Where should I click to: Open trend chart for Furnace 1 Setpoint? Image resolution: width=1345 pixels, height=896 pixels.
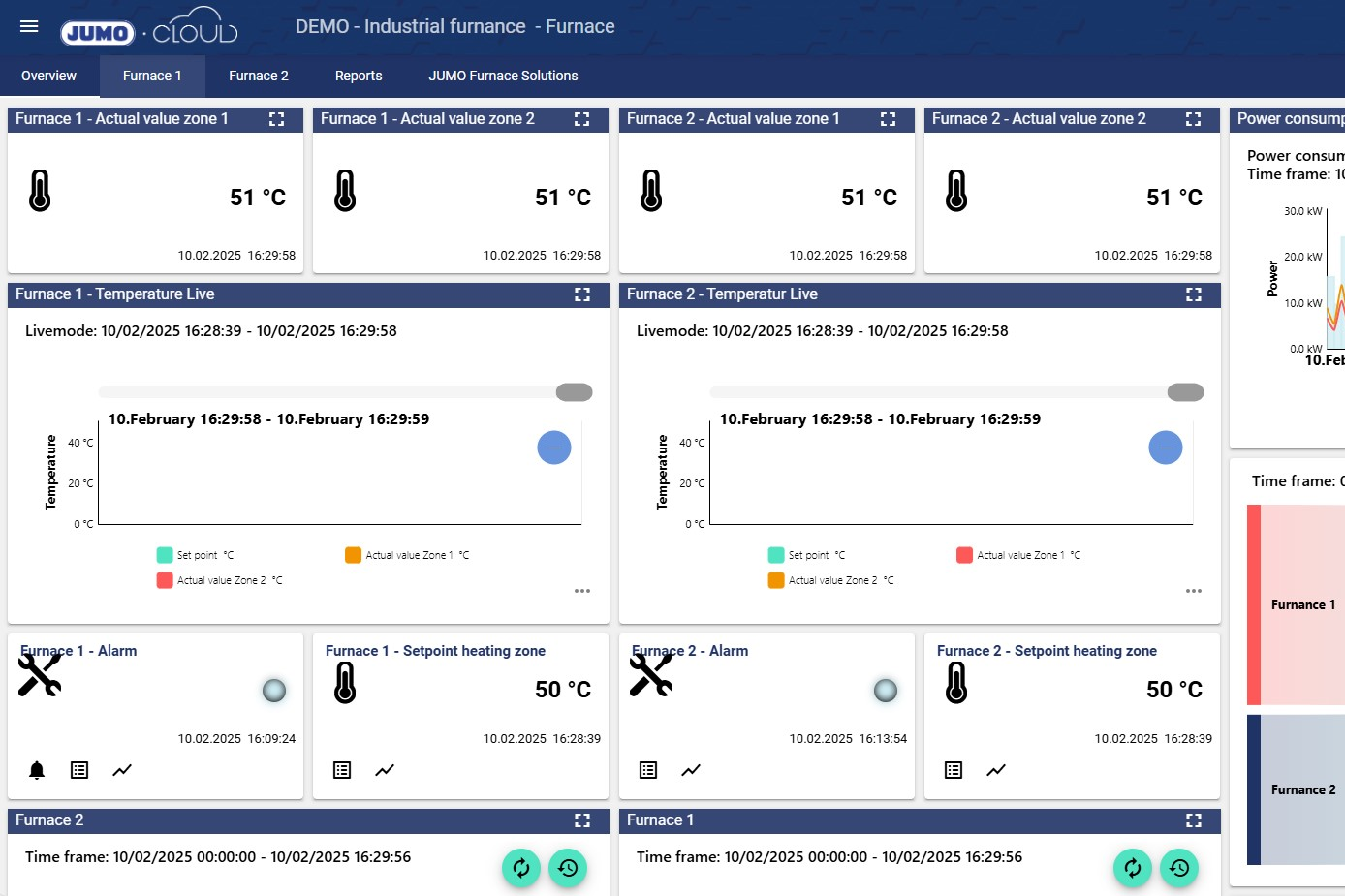(385, 770)
